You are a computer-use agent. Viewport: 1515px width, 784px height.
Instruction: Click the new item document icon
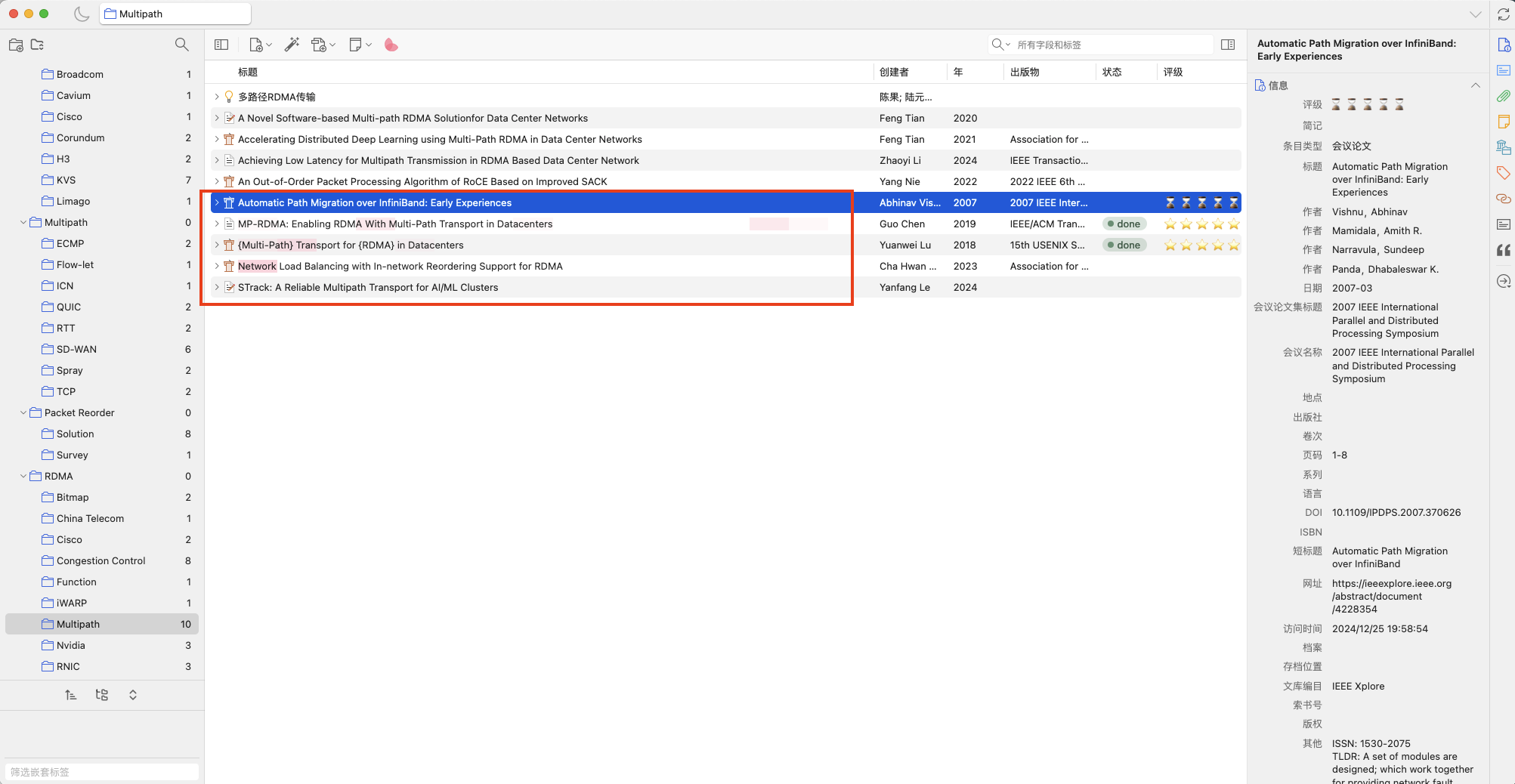pos(255,45)
